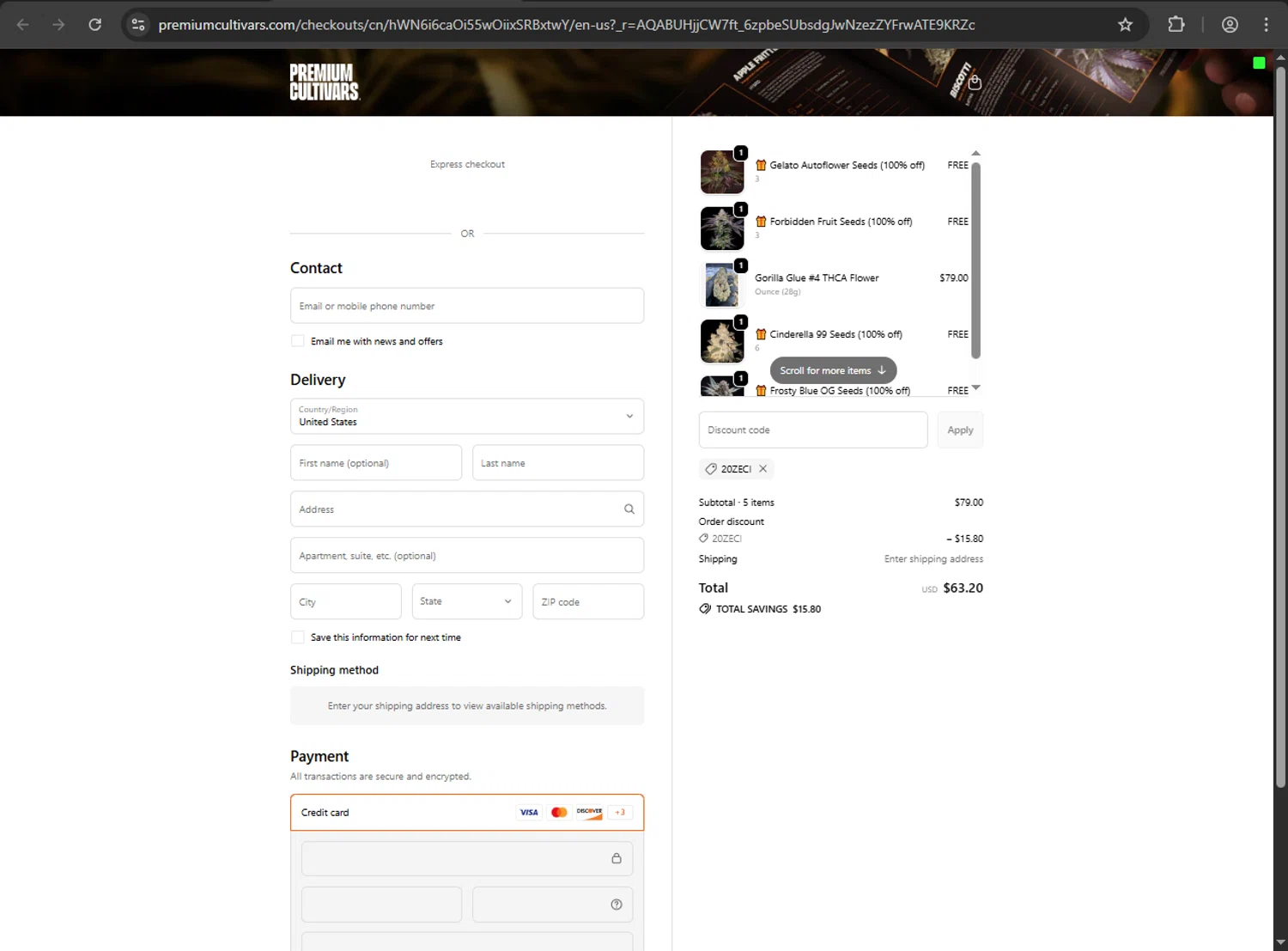Click the Frosty Blue OG Seeds item name
The height and width of the screenshot is (951, 1288).
(840, 391)
